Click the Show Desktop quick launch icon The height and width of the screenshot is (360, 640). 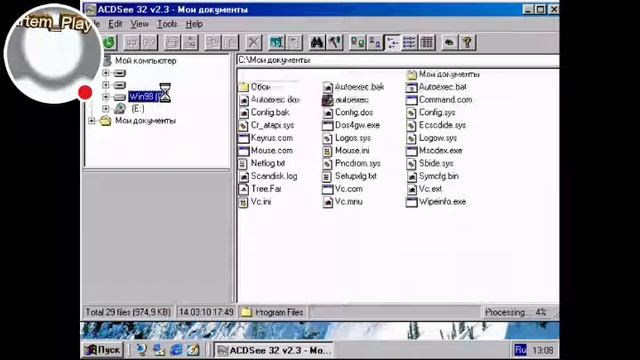click(x=193, y=350)
